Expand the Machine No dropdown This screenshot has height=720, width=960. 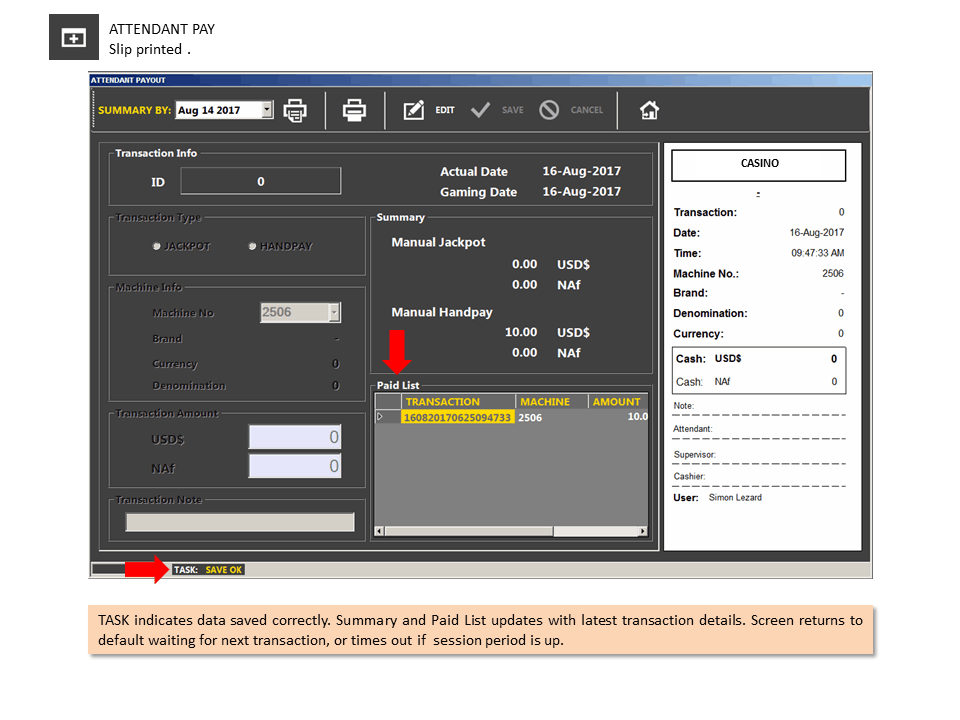[334, 312]
